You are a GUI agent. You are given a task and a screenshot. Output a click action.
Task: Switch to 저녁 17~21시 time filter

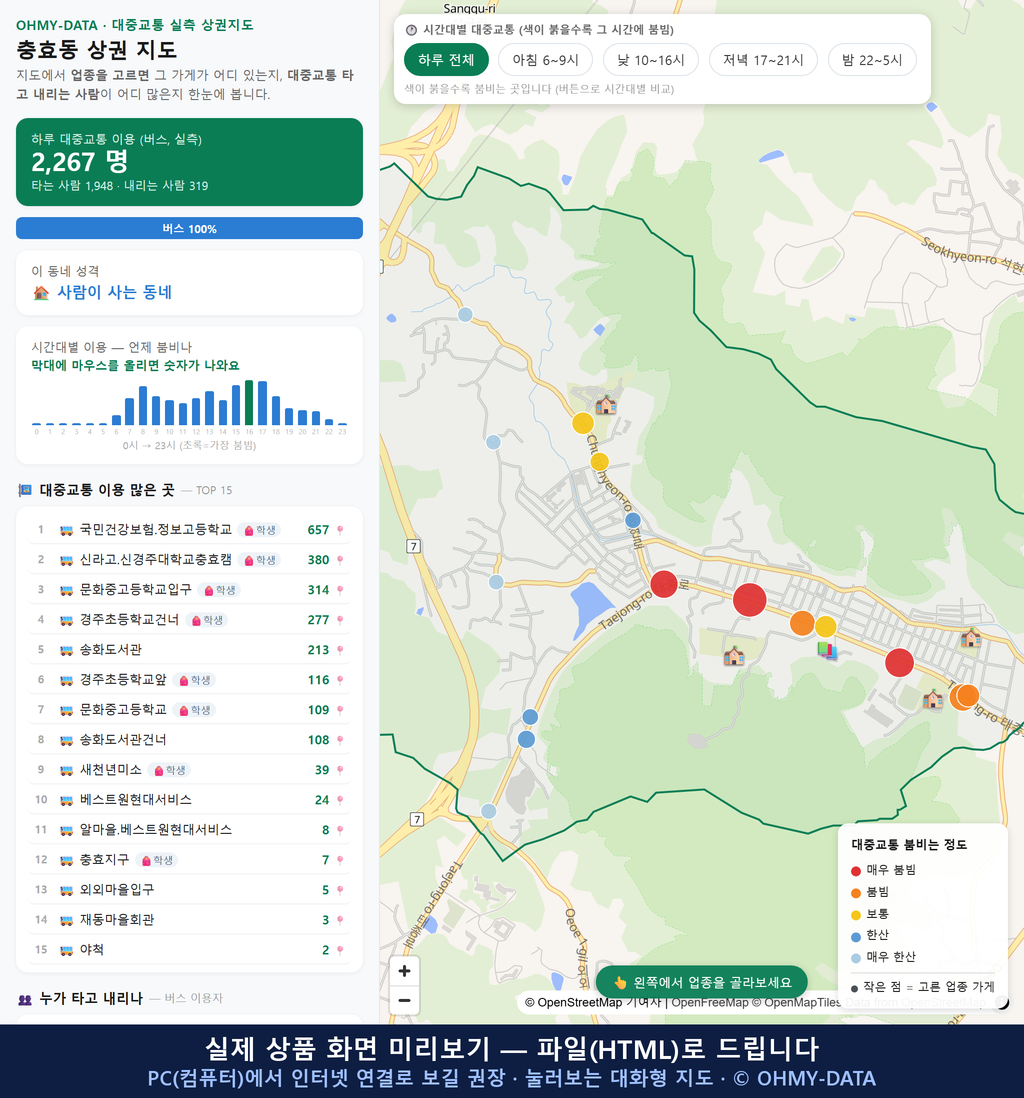763,60
